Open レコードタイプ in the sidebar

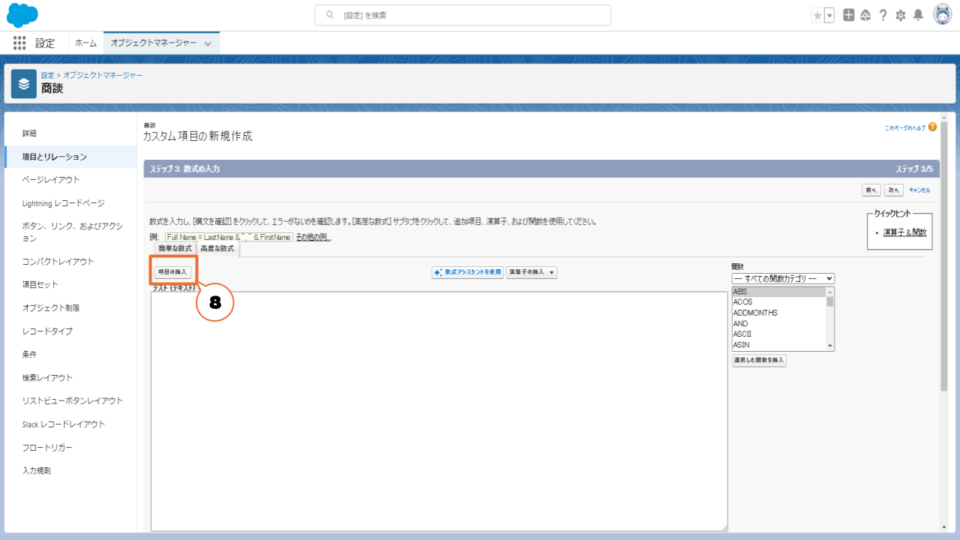47,331
